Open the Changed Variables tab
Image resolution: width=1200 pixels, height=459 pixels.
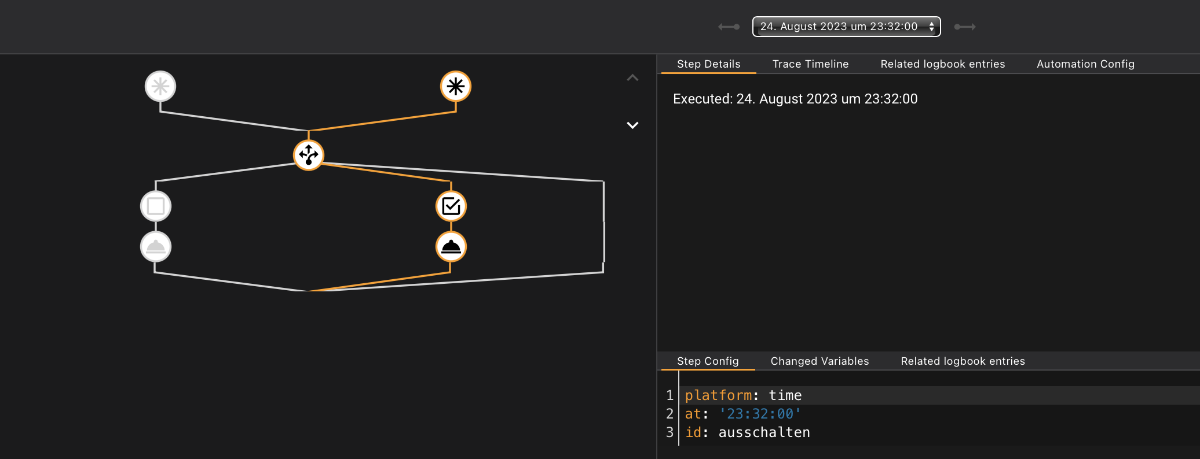(x=819, y=361)
